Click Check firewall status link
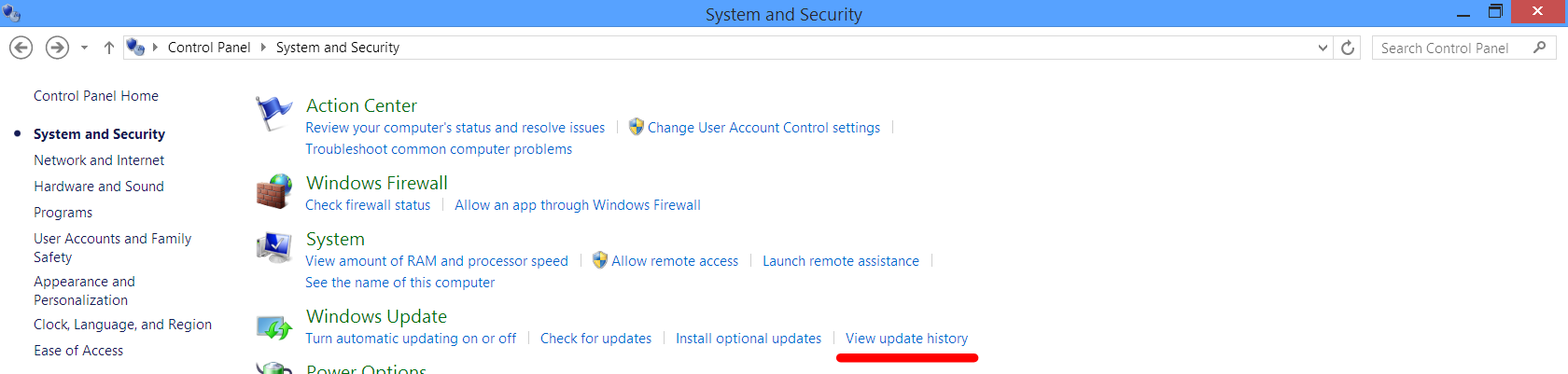The width and height of the screenshot is (1568, 374). 368,205
